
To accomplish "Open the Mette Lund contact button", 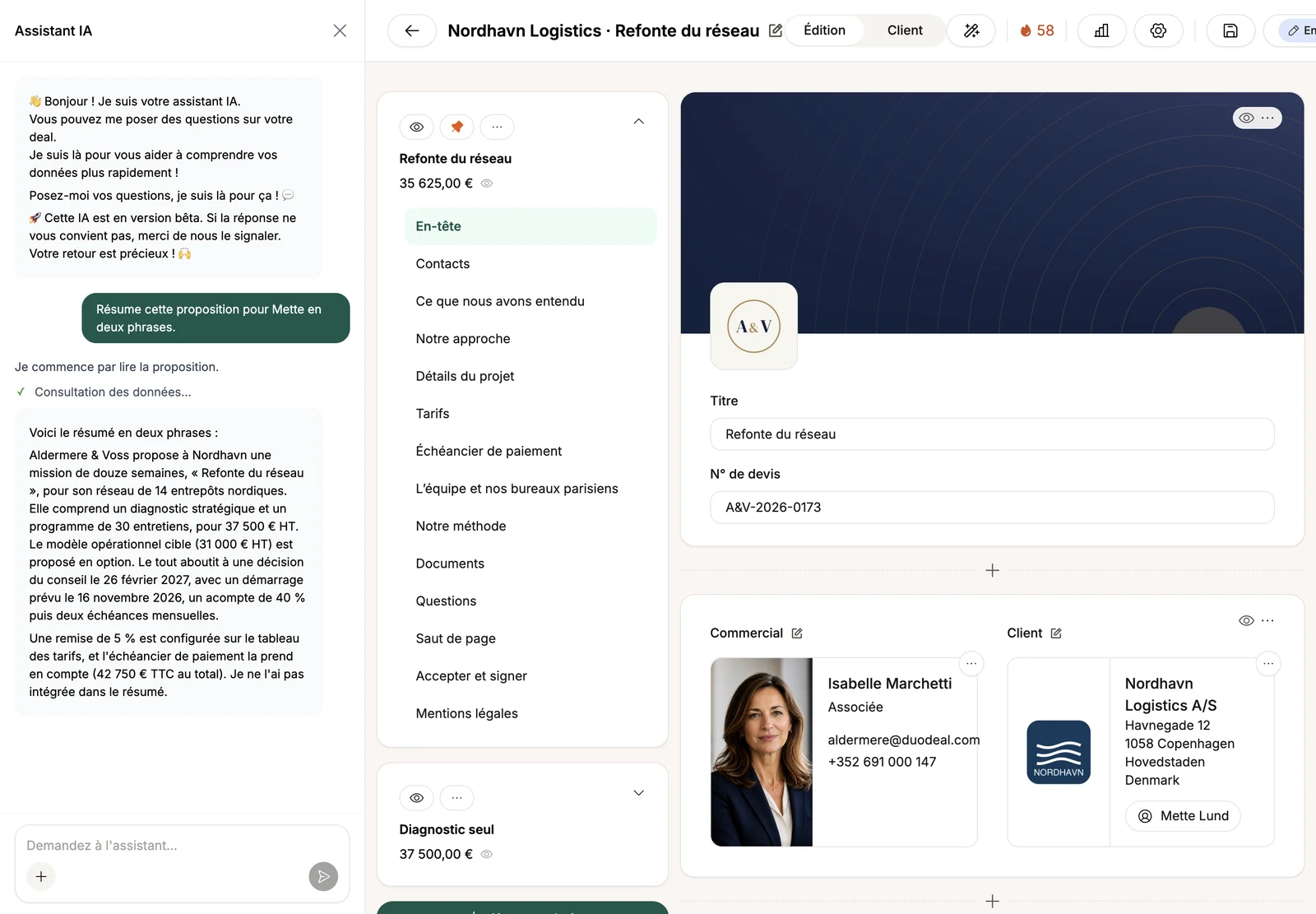I will (x=1183, y=816).
